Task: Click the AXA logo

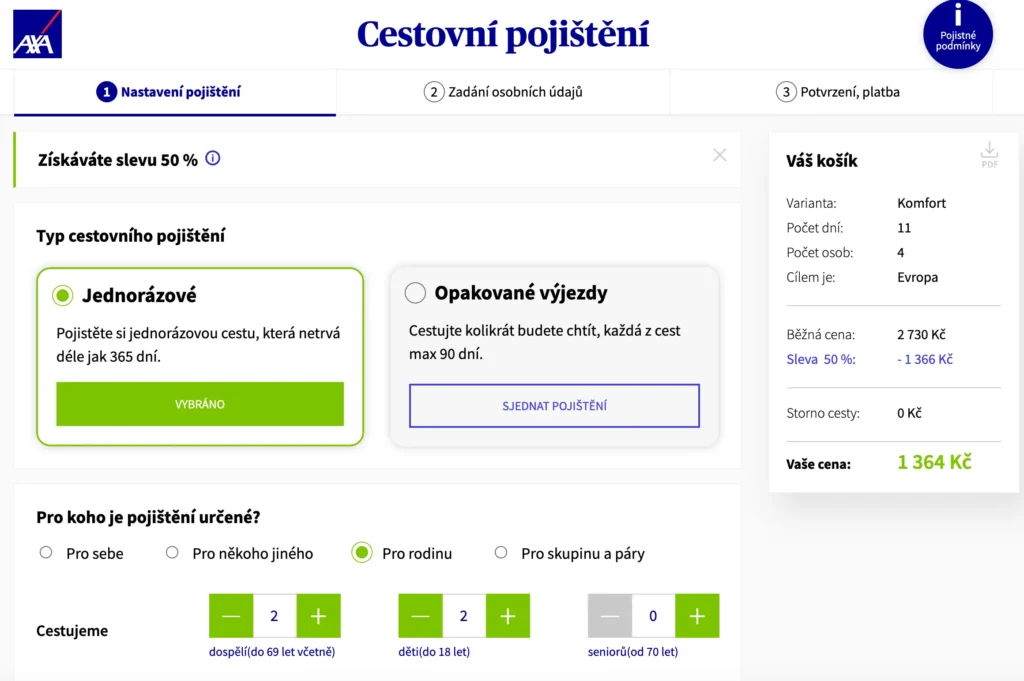Action: pos(37,34)
